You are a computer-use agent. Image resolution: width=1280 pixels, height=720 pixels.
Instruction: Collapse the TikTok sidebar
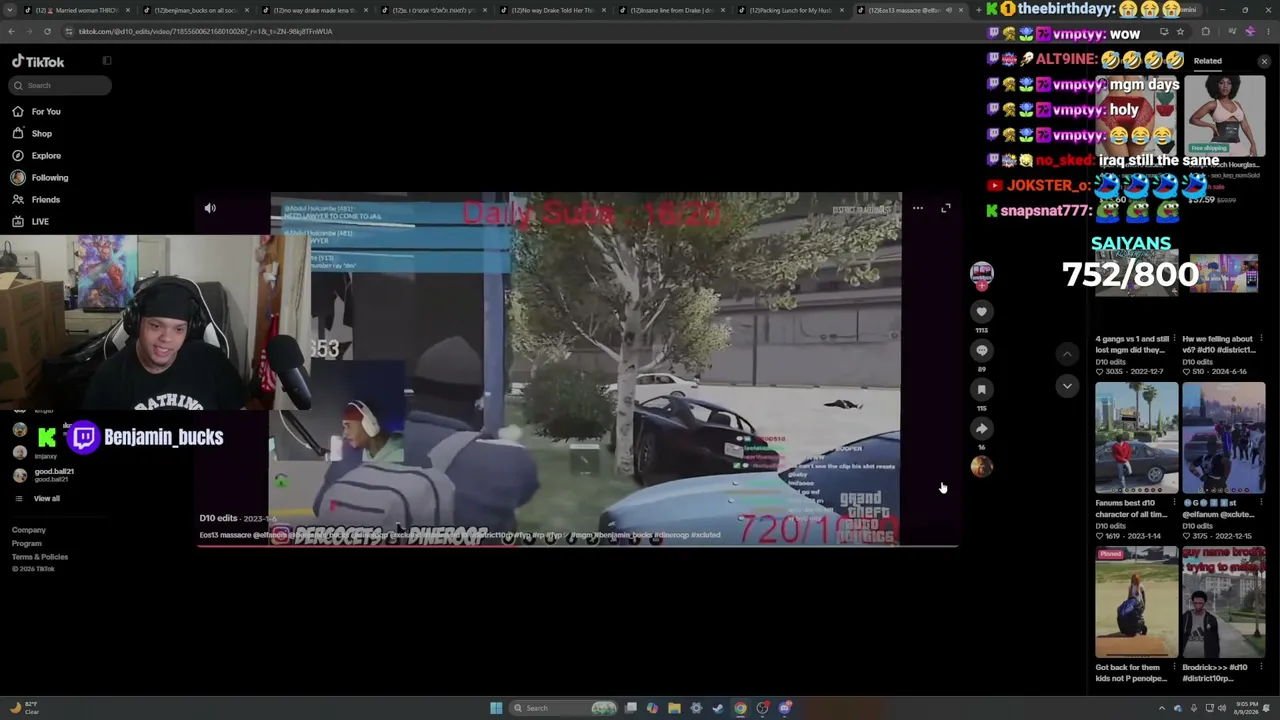[107, 61]
